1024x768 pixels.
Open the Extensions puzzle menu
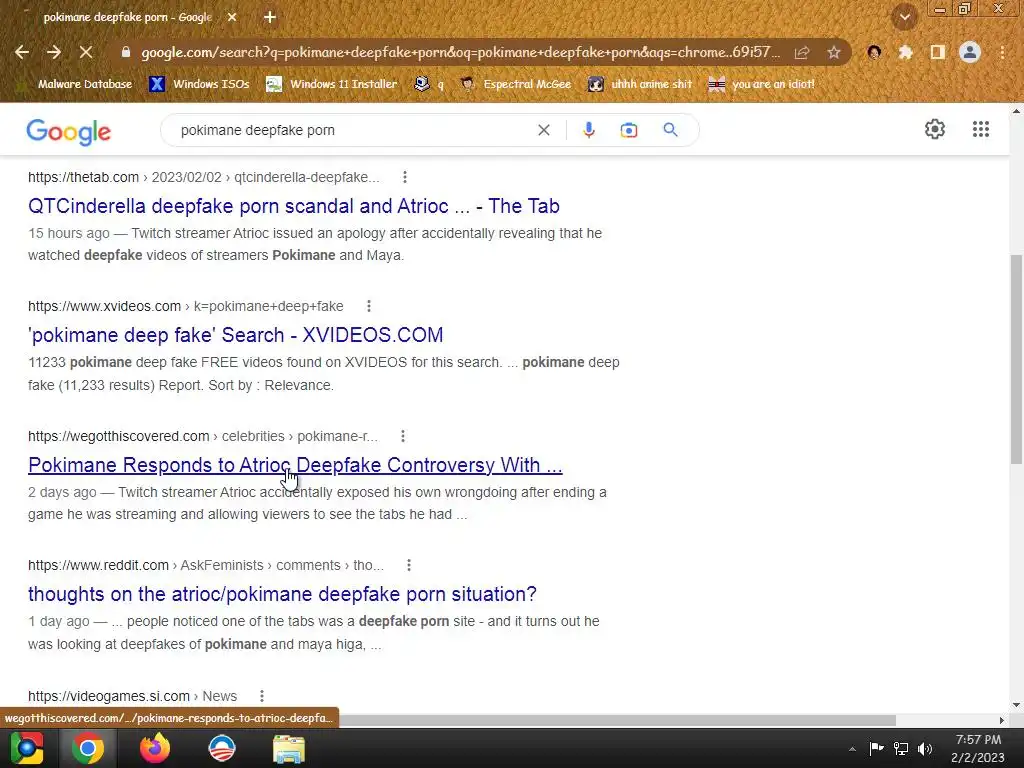coord(905,52)
